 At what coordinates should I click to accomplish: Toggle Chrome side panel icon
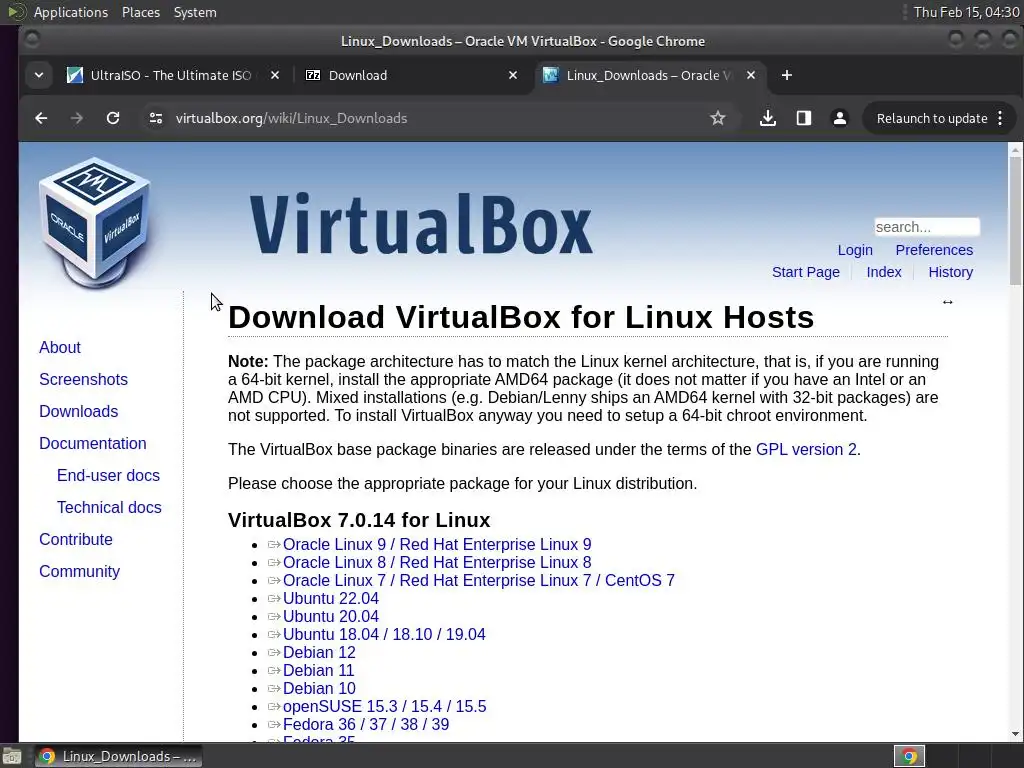coord(804,118)
